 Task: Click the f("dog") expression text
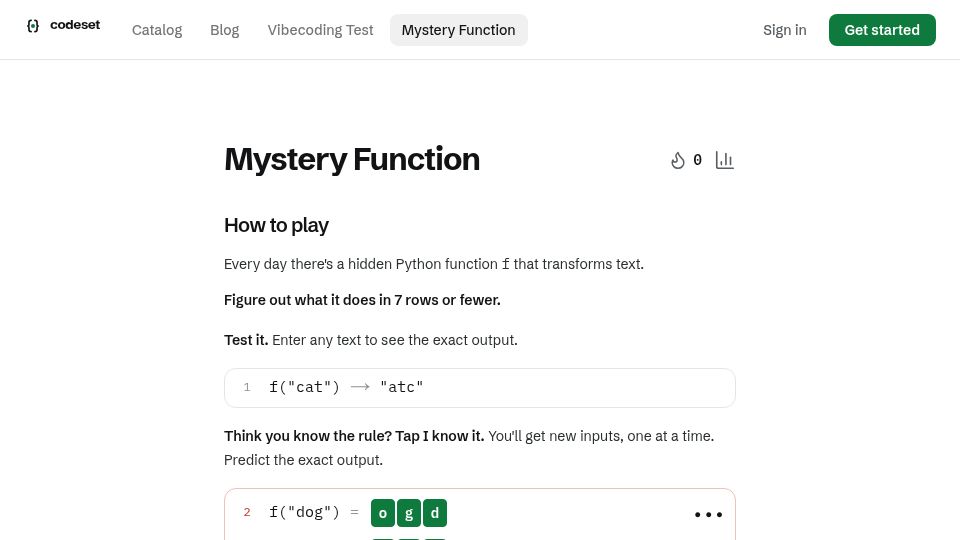[304, 512]
